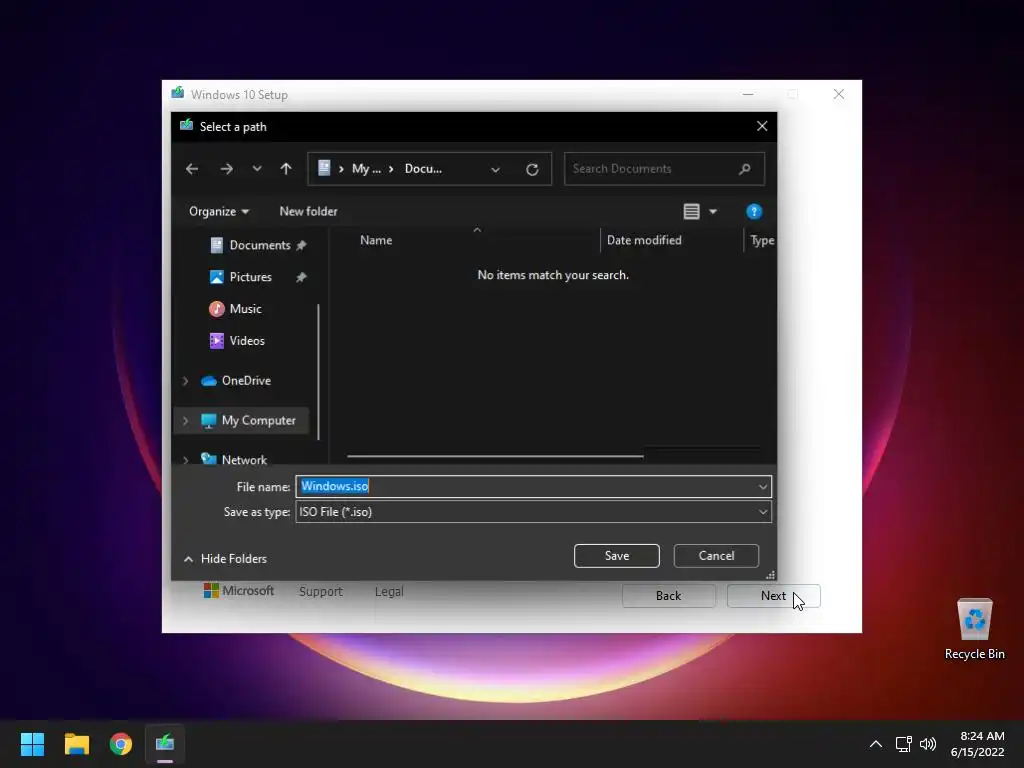Launch Google Chrome from the taskbar

121,744
